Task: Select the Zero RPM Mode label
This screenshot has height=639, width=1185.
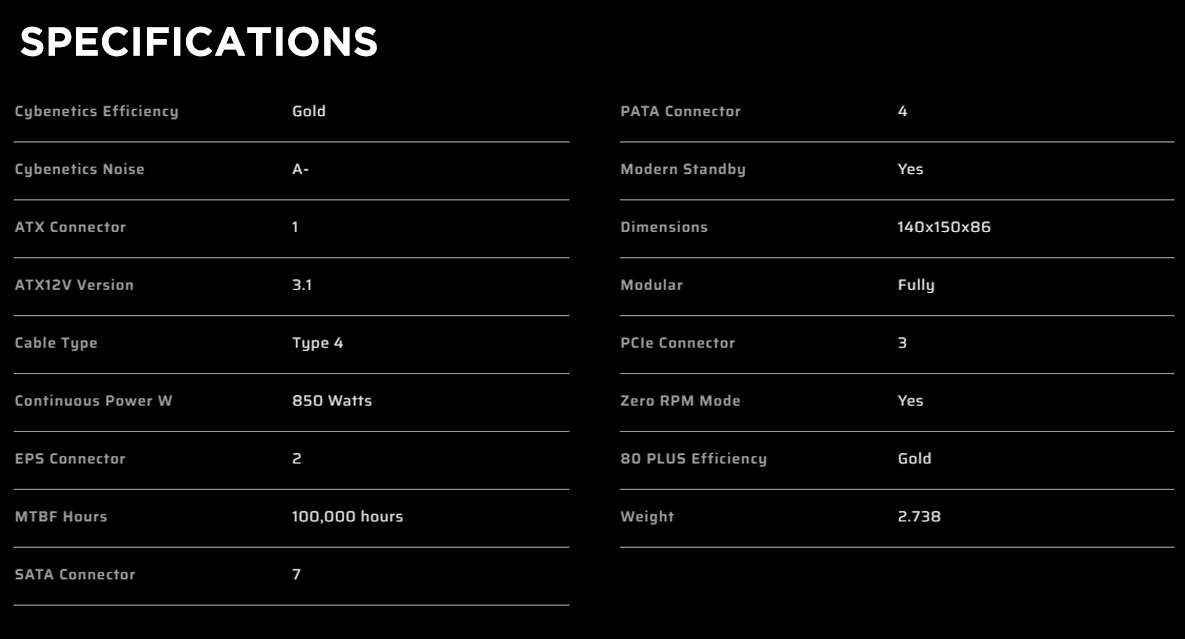Action: (680, 401)
